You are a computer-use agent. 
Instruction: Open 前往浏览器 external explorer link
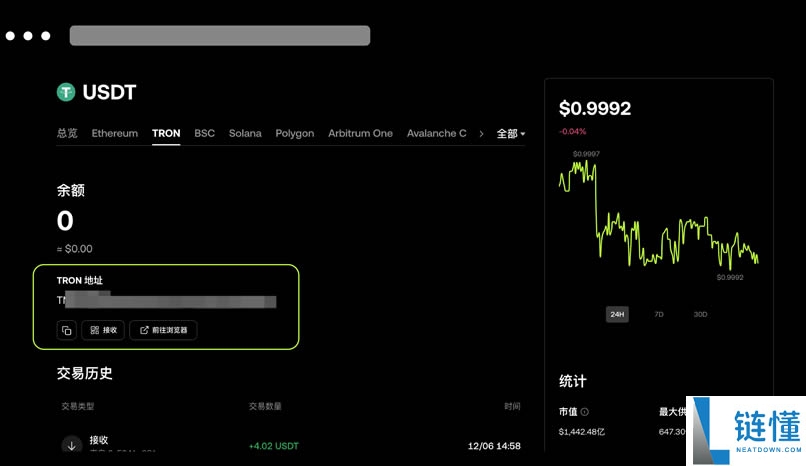163,330
